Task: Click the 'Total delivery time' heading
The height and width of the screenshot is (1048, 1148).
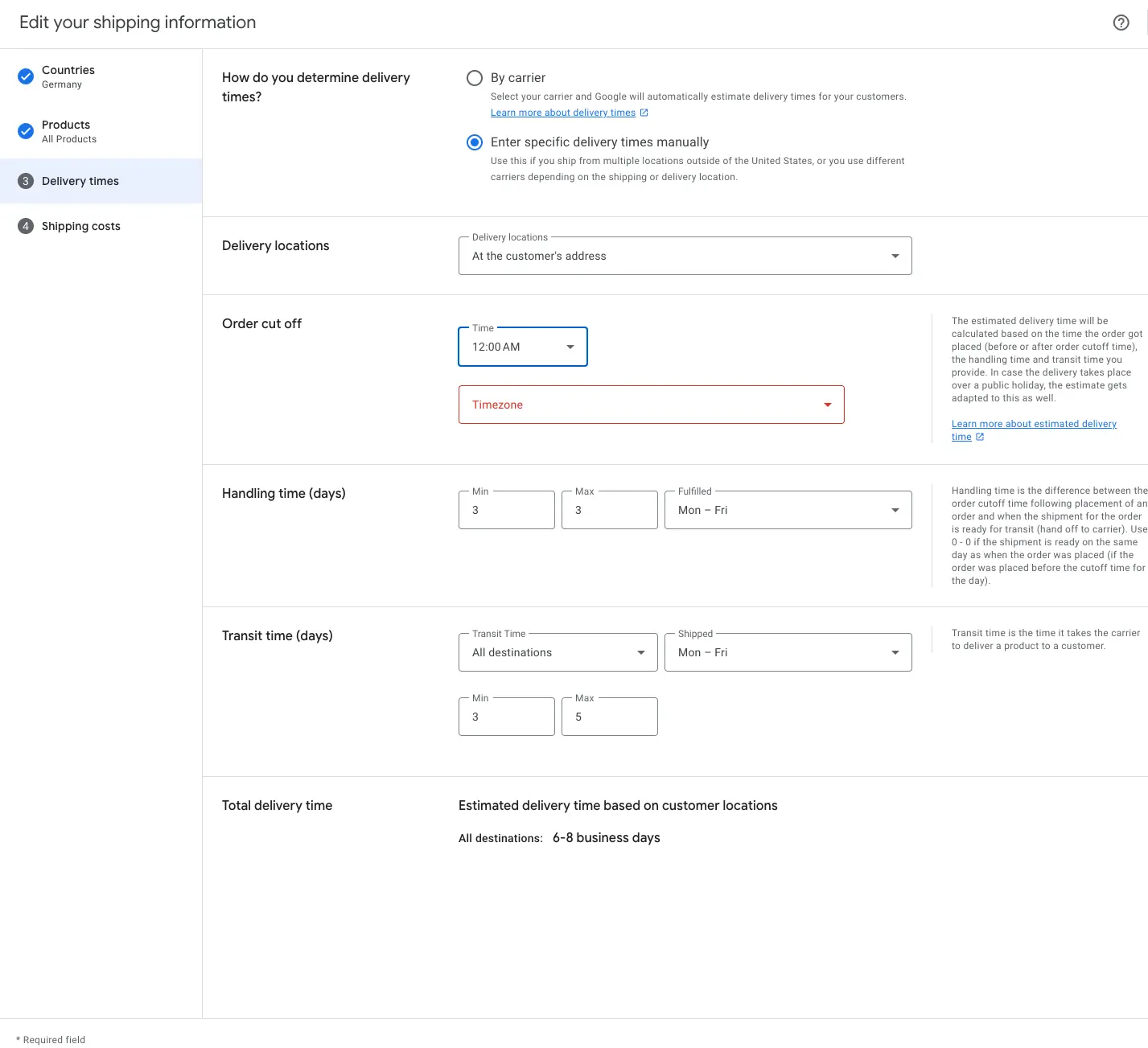Action: point(277,806)
